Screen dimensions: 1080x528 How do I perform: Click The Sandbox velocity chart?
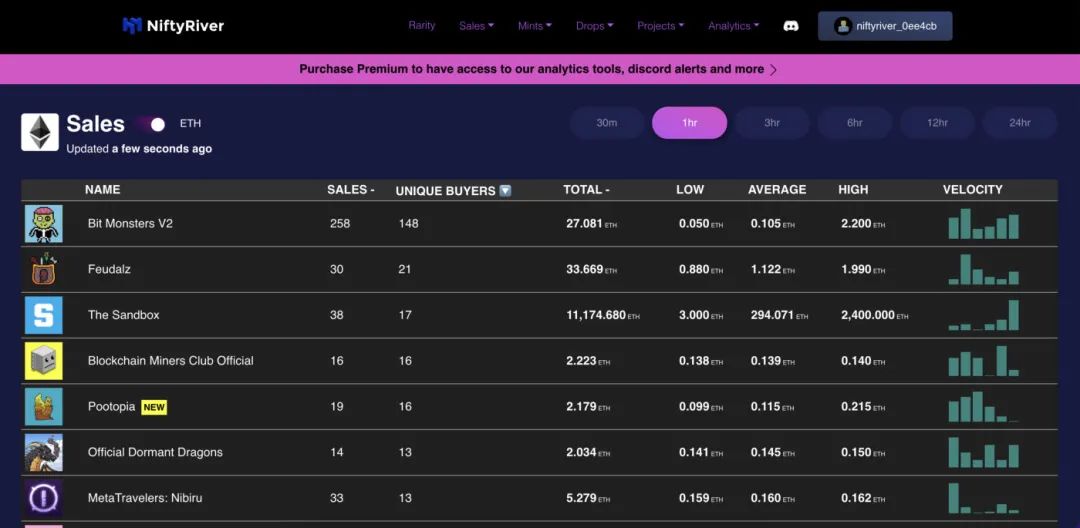pyautogui.click(x=983, y=315)
